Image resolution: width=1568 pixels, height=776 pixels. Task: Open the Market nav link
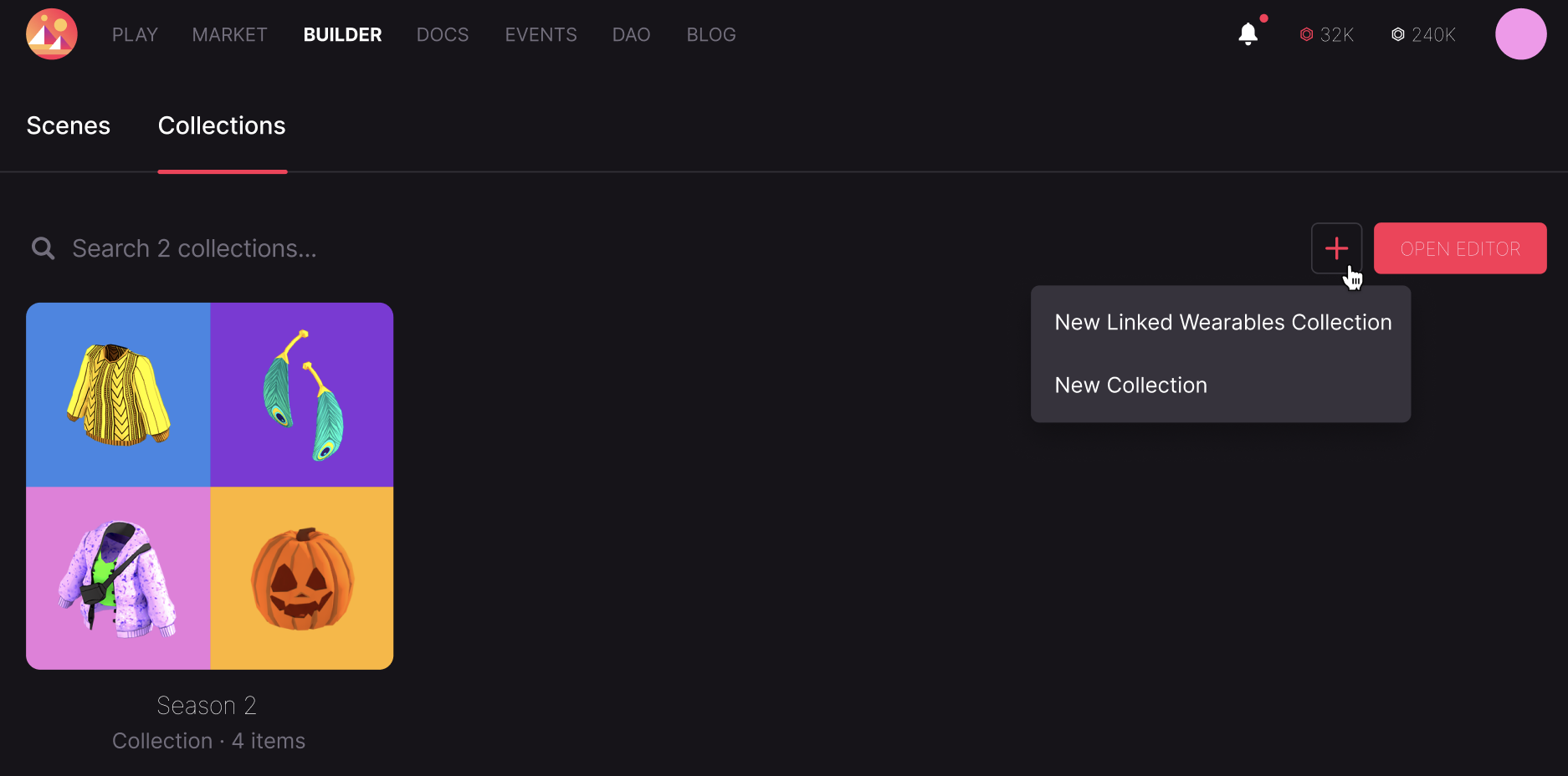tap(229, 35)
